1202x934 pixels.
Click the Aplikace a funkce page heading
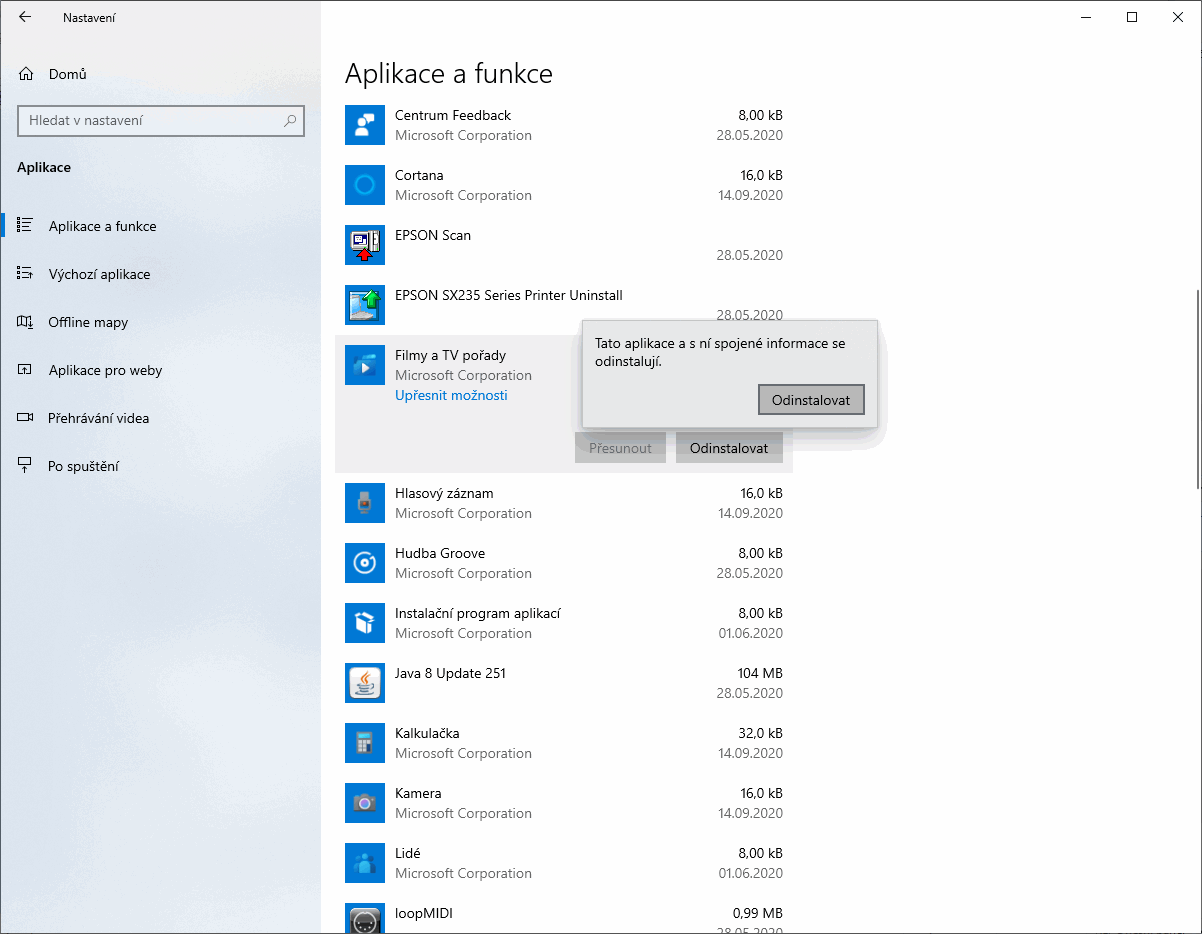449,73
